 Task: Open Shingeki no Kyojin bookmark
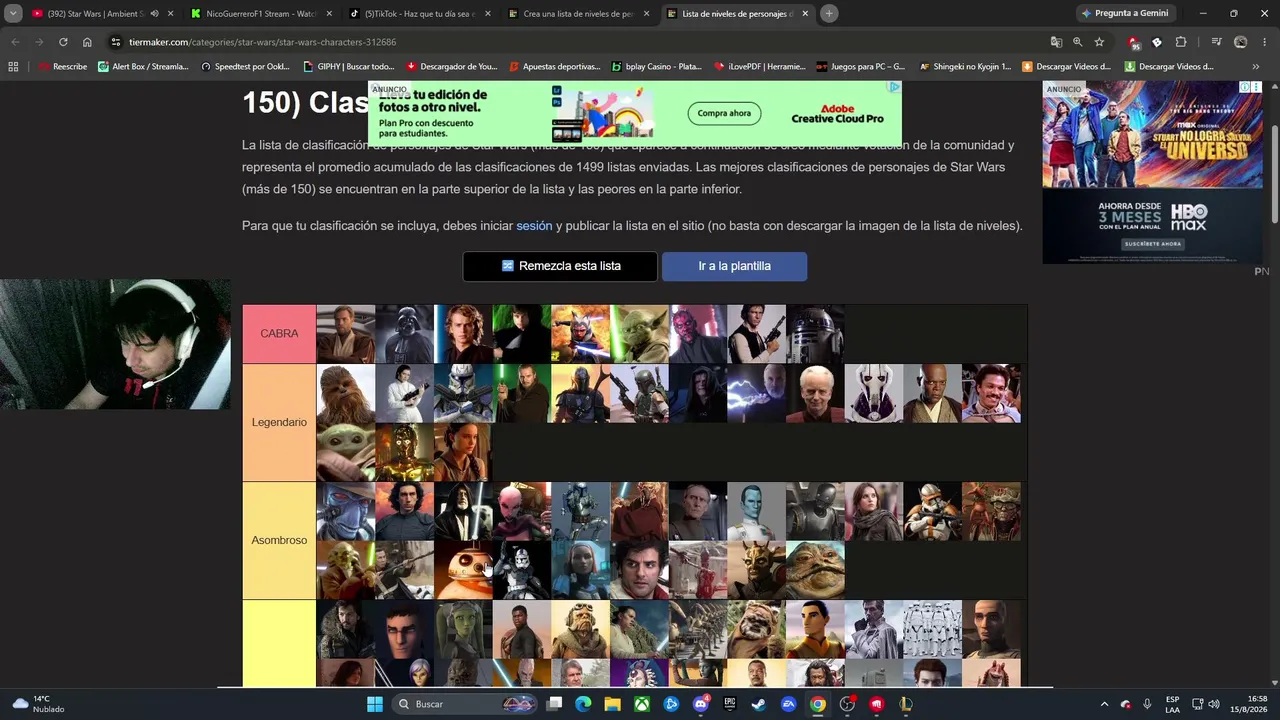(964, 67)
